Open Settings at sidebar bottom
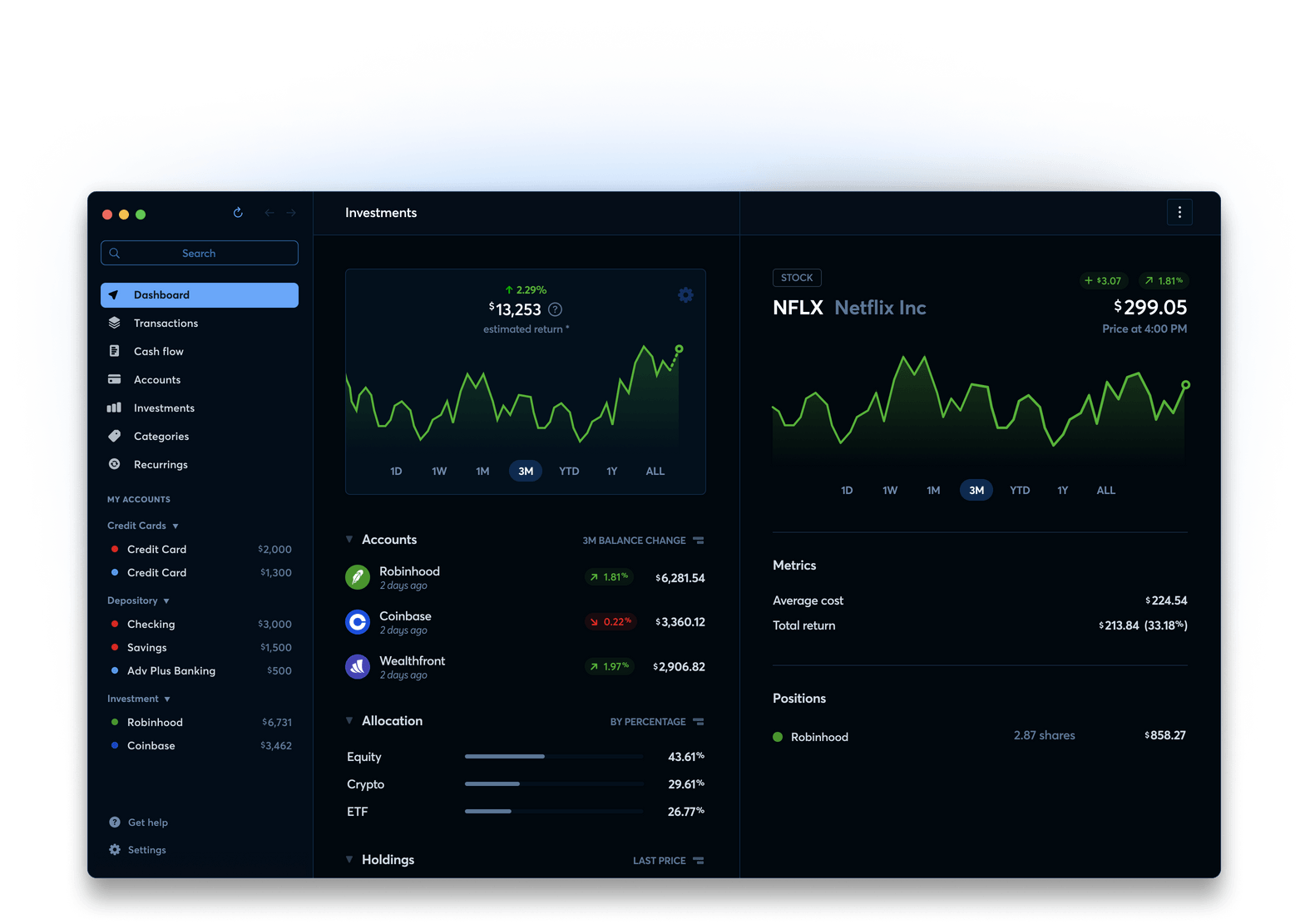 click(146, 850)
